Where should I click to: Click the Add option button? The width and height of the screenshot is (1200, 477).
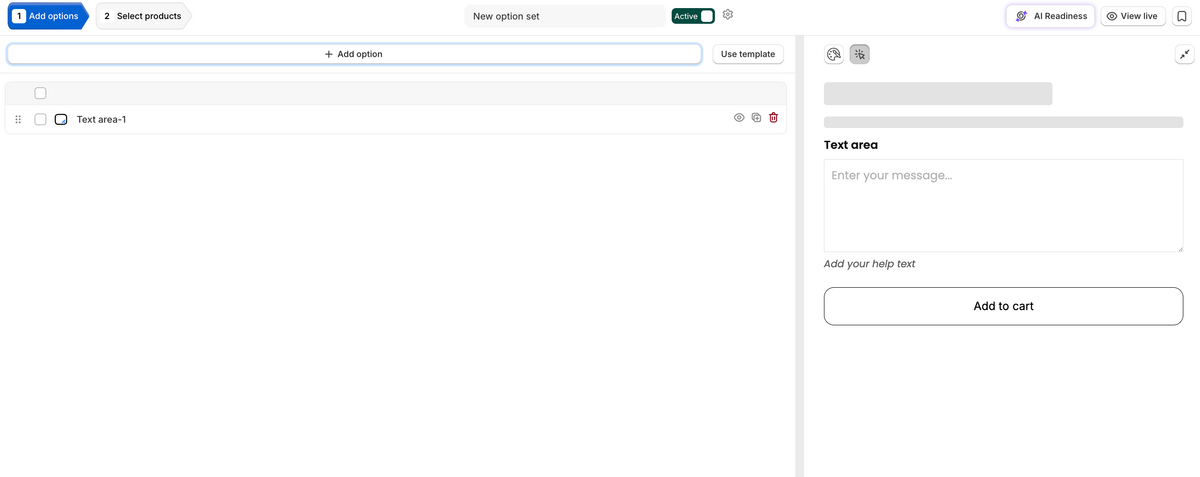tap(354, 54)
